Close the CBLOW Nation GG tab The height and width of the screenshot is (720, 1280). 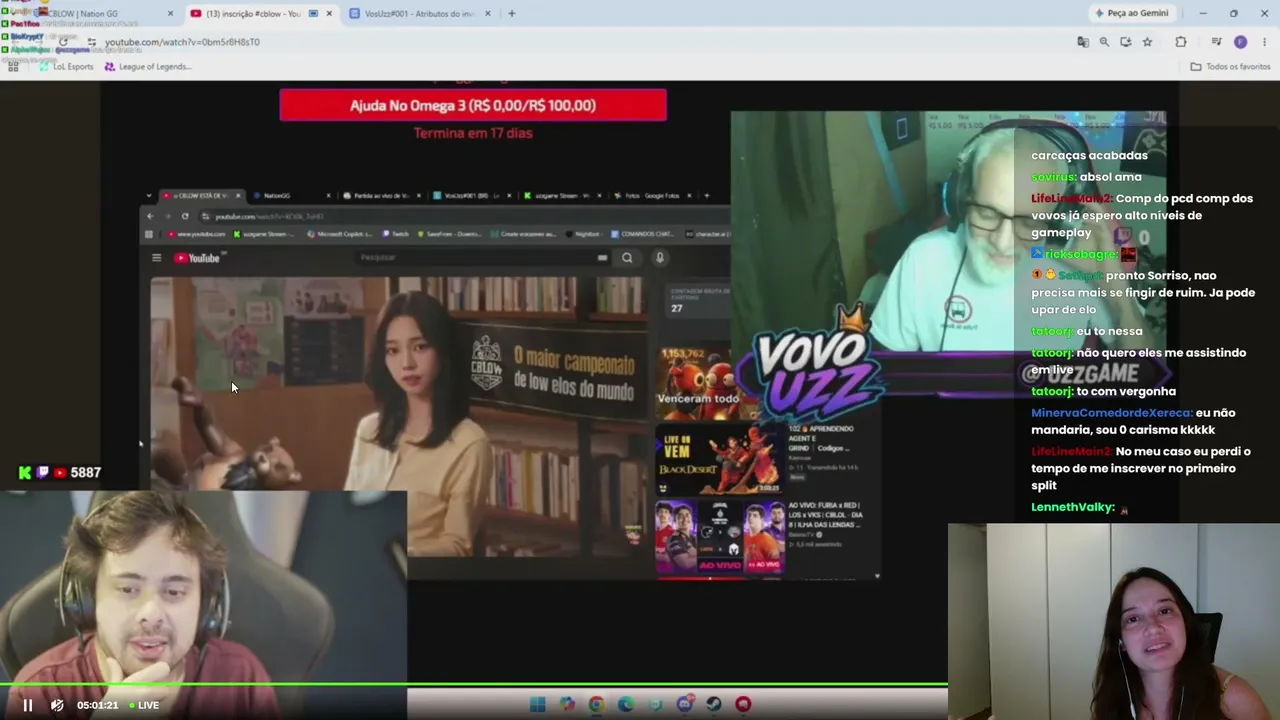tap(170, 14)
